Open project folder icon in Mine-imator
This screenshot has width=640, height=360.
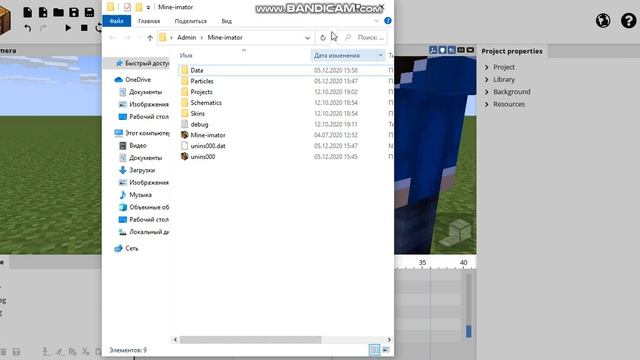[58, 12]
